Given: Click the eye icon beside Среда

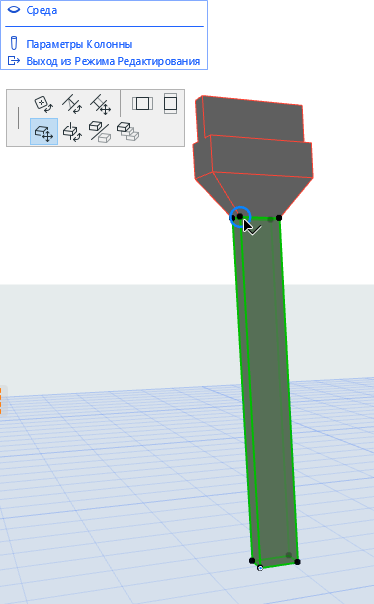Looking at the screenshot, I should point(14,10).
